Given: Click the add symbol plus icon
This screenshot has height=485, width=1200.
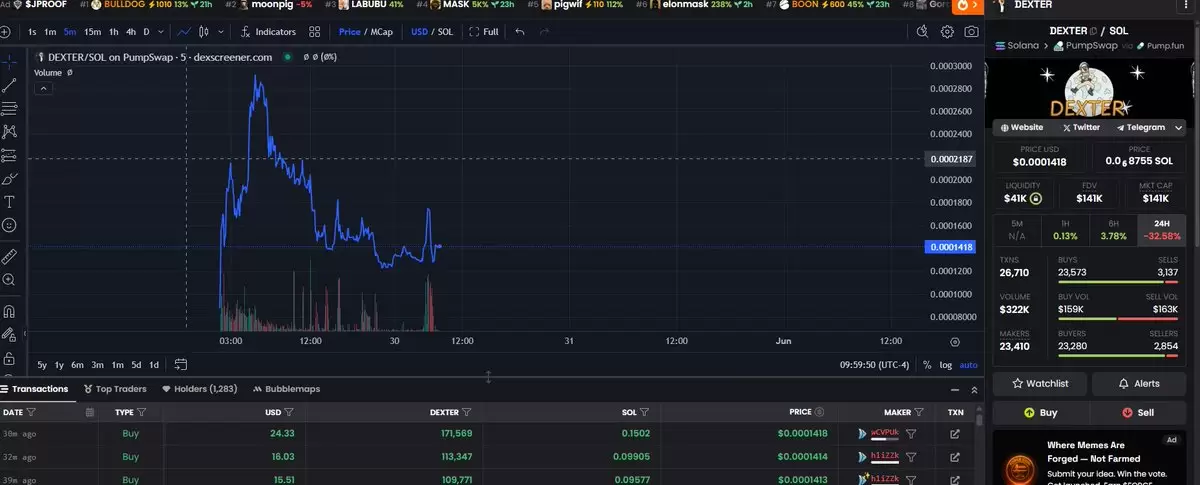Looking at the screenshot, I should (x=6, y=32).
